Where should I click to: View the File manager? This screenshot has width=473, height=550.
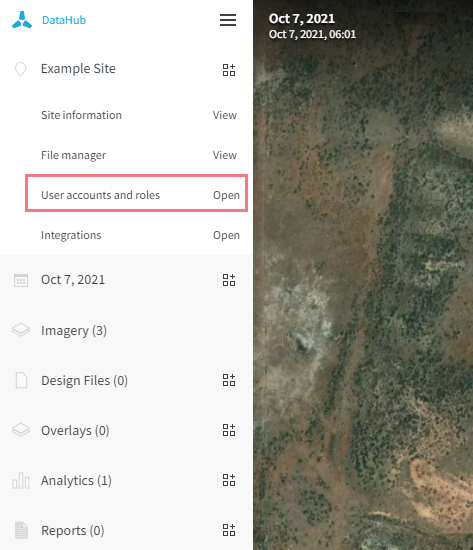click(225, 155)
